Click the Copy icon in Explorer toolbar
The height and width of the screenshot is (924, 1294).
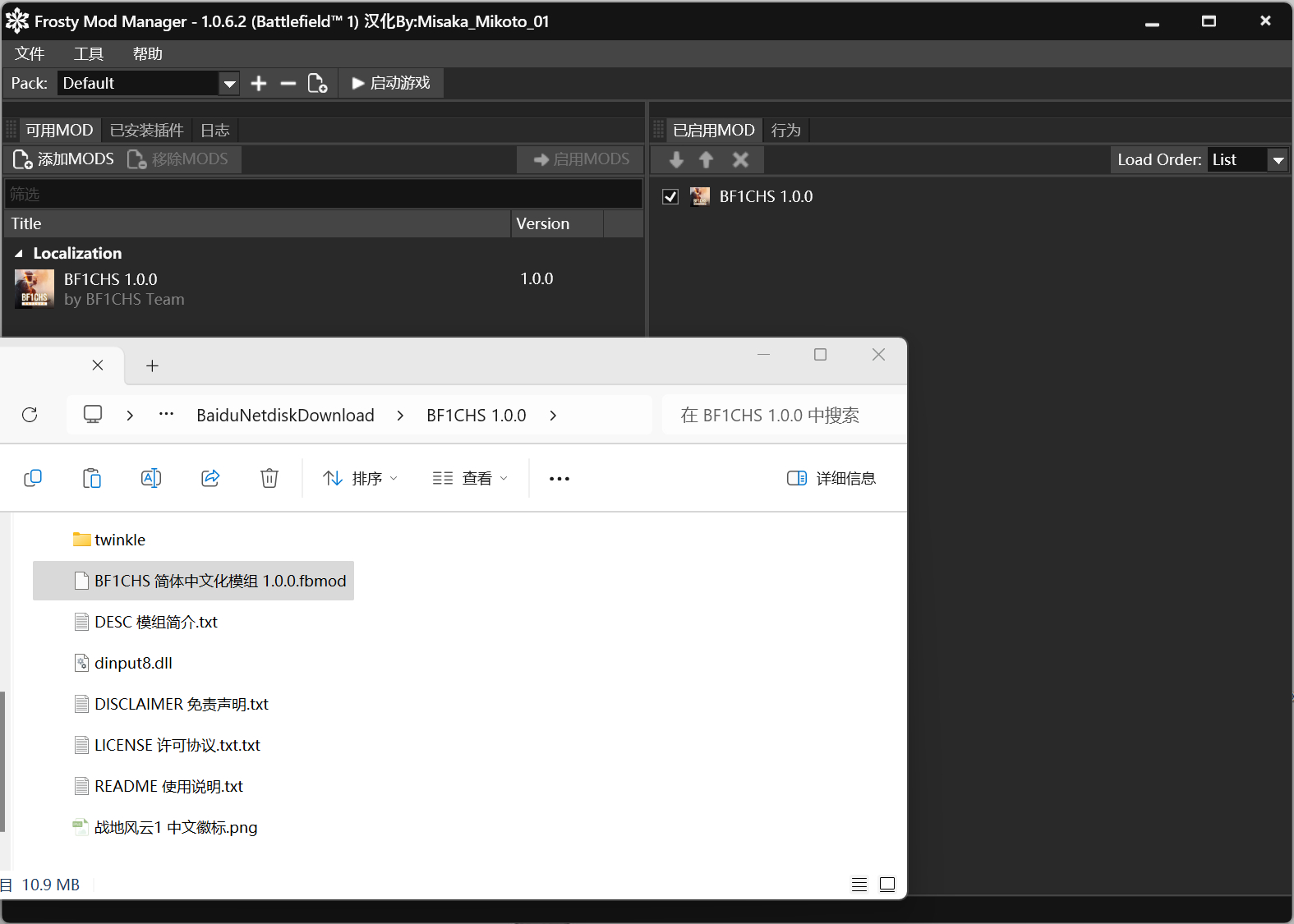(x=33, y=478)
